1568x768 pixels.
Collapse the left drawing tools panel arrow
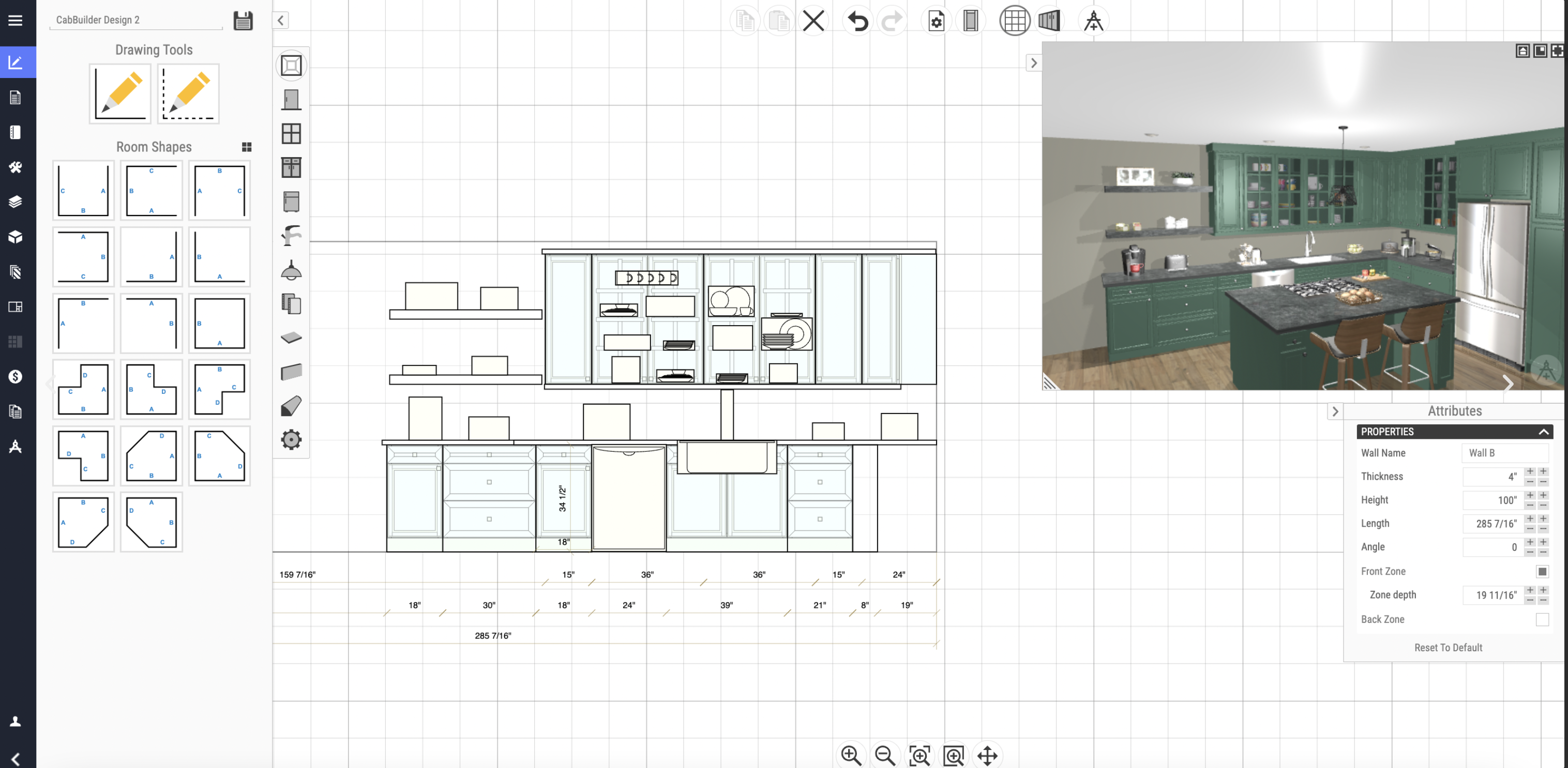click(x=281, y=21)
